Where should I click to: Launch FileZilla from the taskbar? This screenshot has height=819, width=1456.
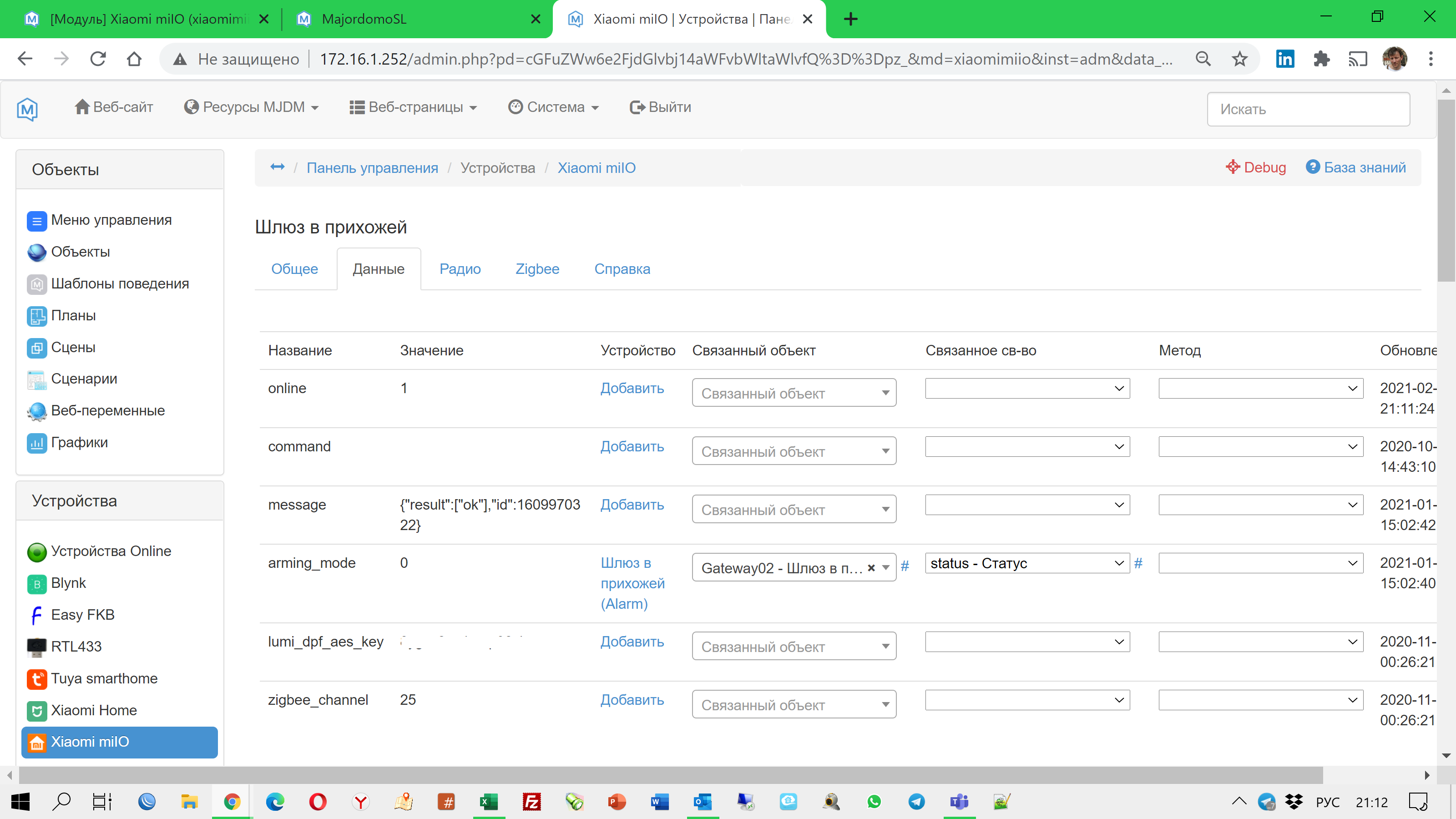[x=531, y=801]
